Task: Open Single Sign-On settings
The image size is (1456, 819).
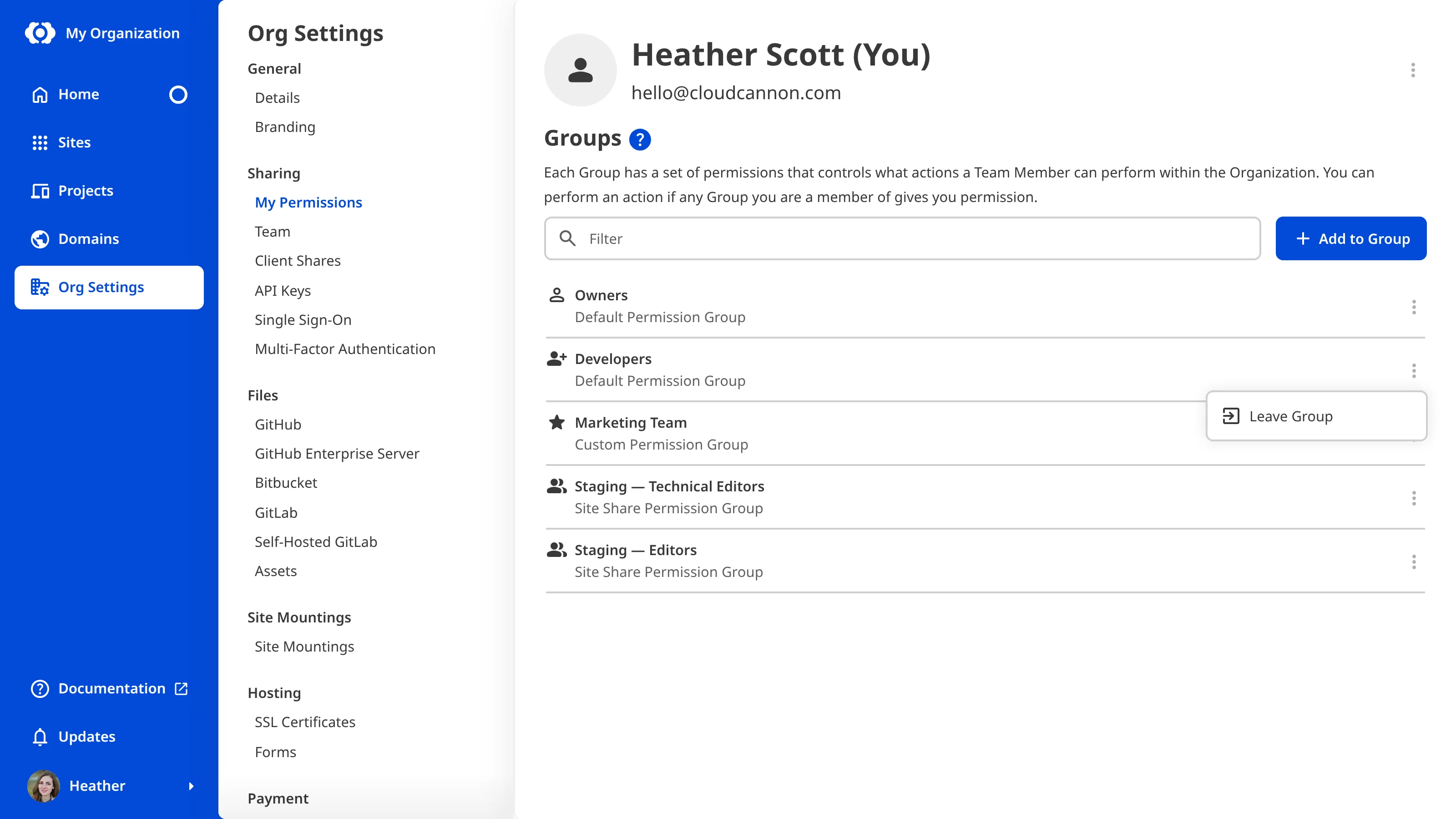Action: point(303,320)
